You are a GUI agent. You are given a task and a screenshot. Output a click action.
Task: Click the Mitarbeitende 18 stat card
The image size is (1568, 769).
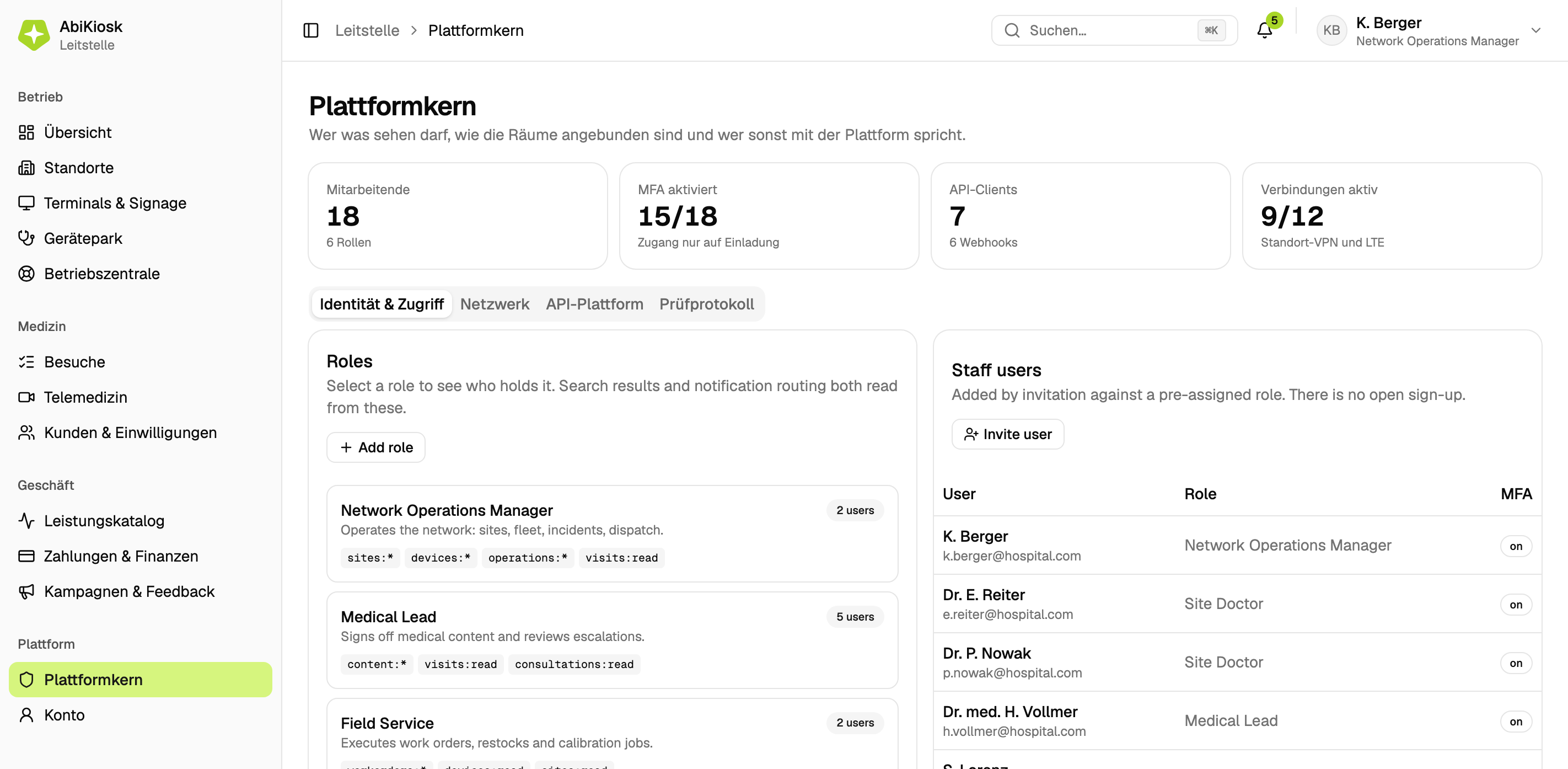[x=458, y=216]
